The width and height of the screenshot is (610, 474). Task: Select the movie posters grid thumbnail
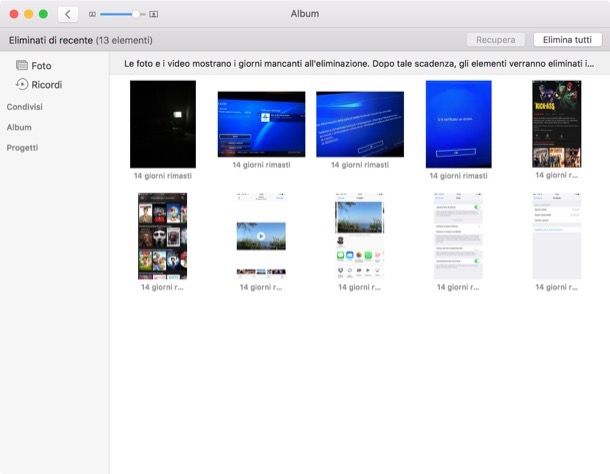pos(163,236)
